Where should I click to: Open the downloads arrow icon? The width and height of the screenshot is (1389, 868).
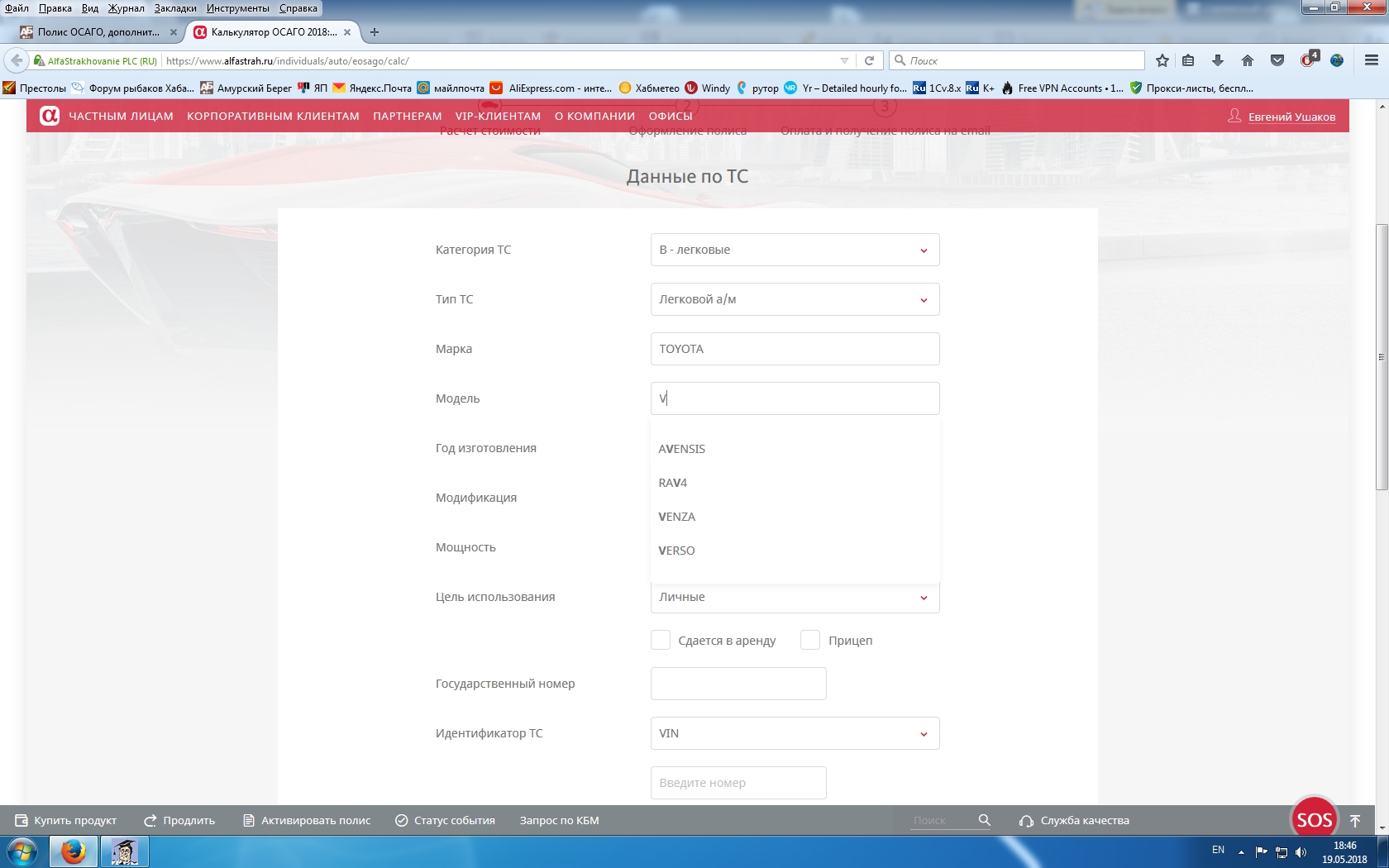pos(1217,60)
